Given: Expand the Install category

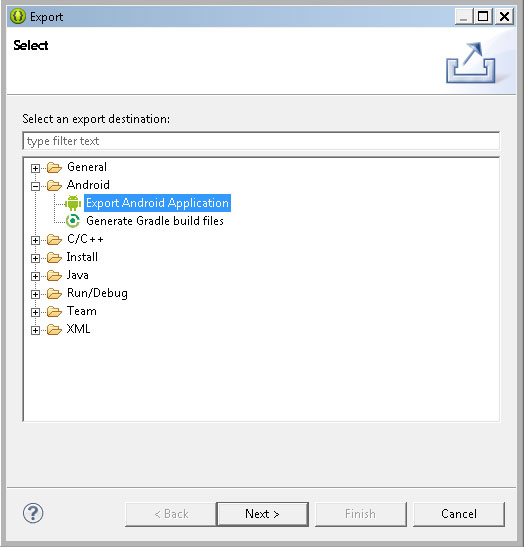Looking at the screenshot, I should click(x=35, y=258).
